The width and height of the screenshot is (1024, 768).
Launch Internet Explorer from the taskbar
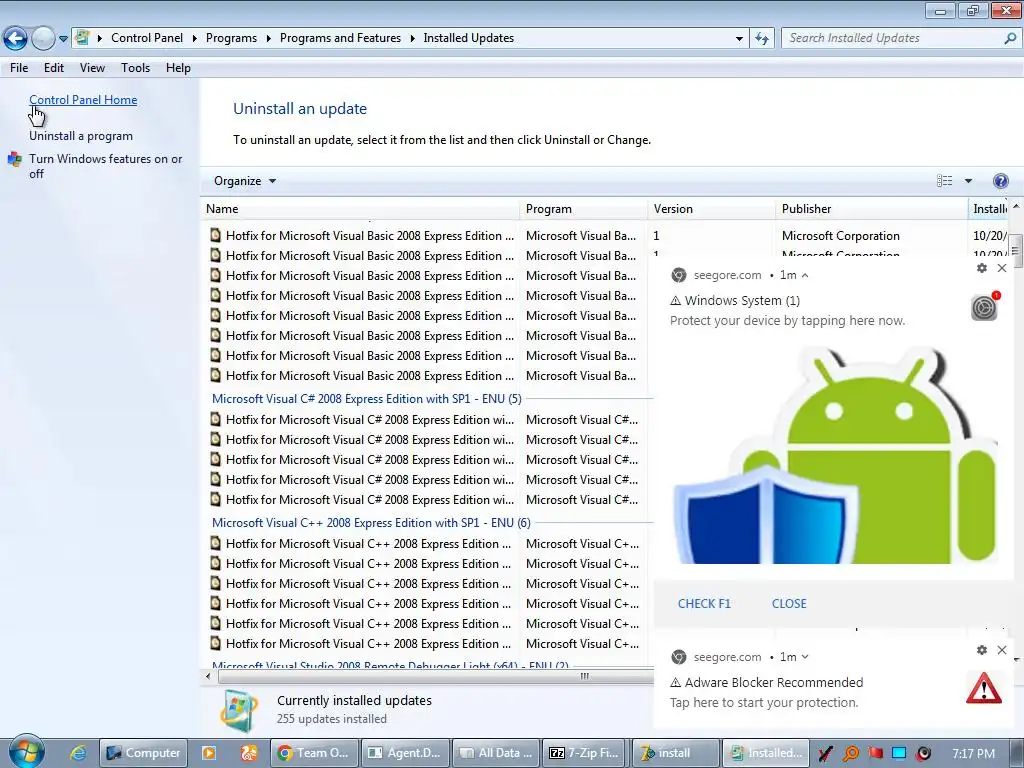[78, 753]
